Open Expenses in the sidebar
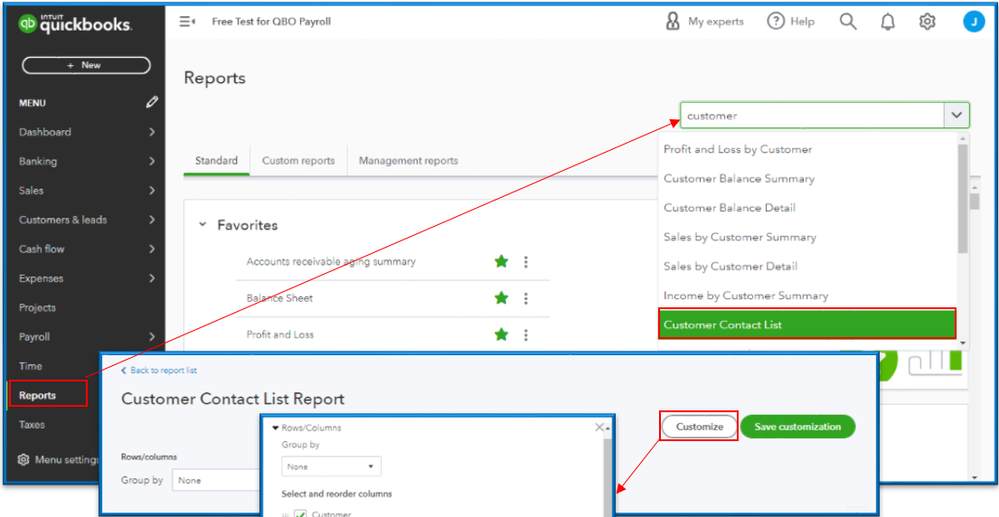This screenshot has width=999, height=517. (x=85, y=279)
